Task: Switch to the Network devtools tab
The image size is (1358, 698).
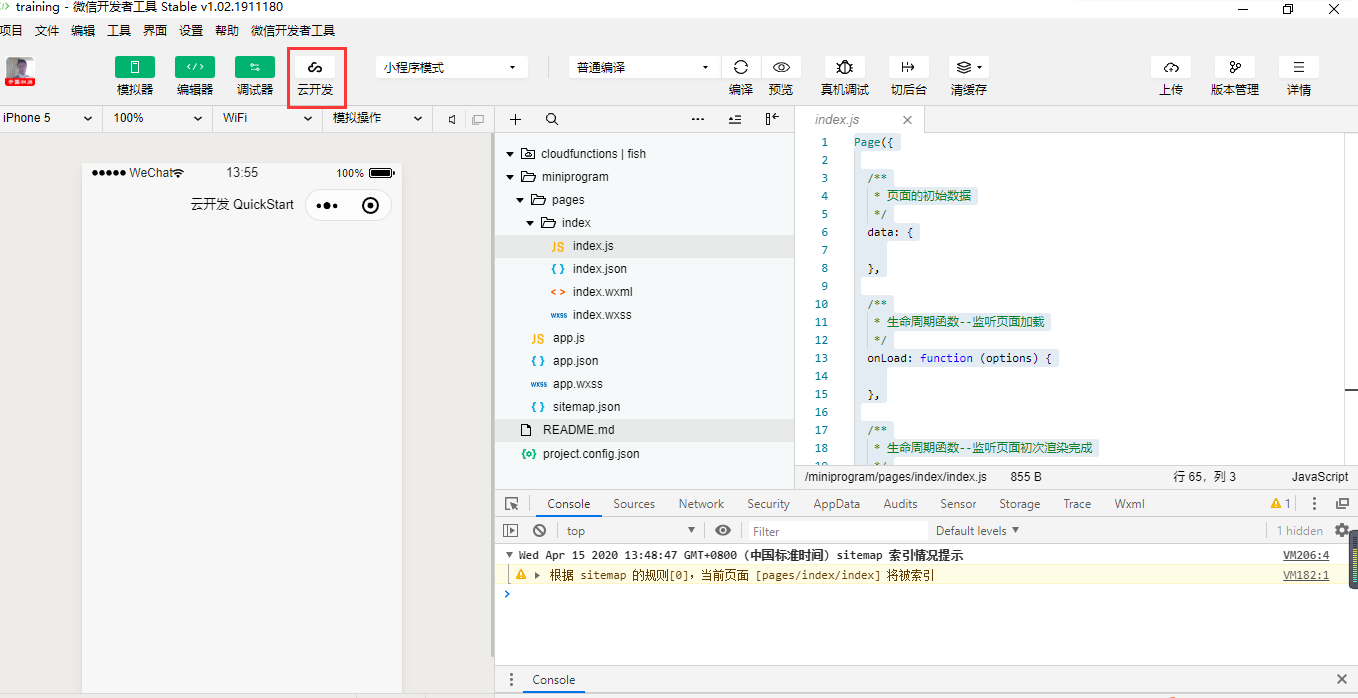Action: pos(701,504)
